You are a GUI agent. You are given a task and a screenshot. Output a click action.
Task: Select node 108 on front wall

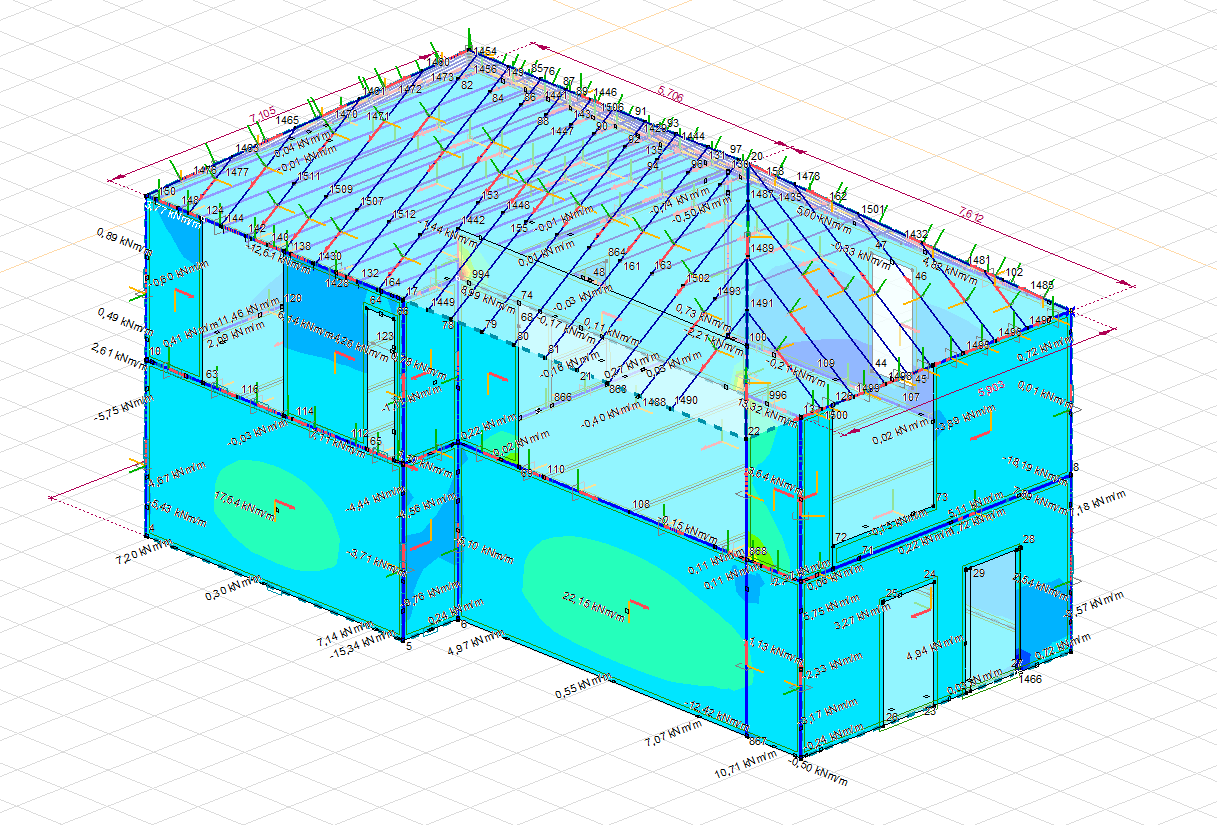pyautogui.click(x=642, y=503)
